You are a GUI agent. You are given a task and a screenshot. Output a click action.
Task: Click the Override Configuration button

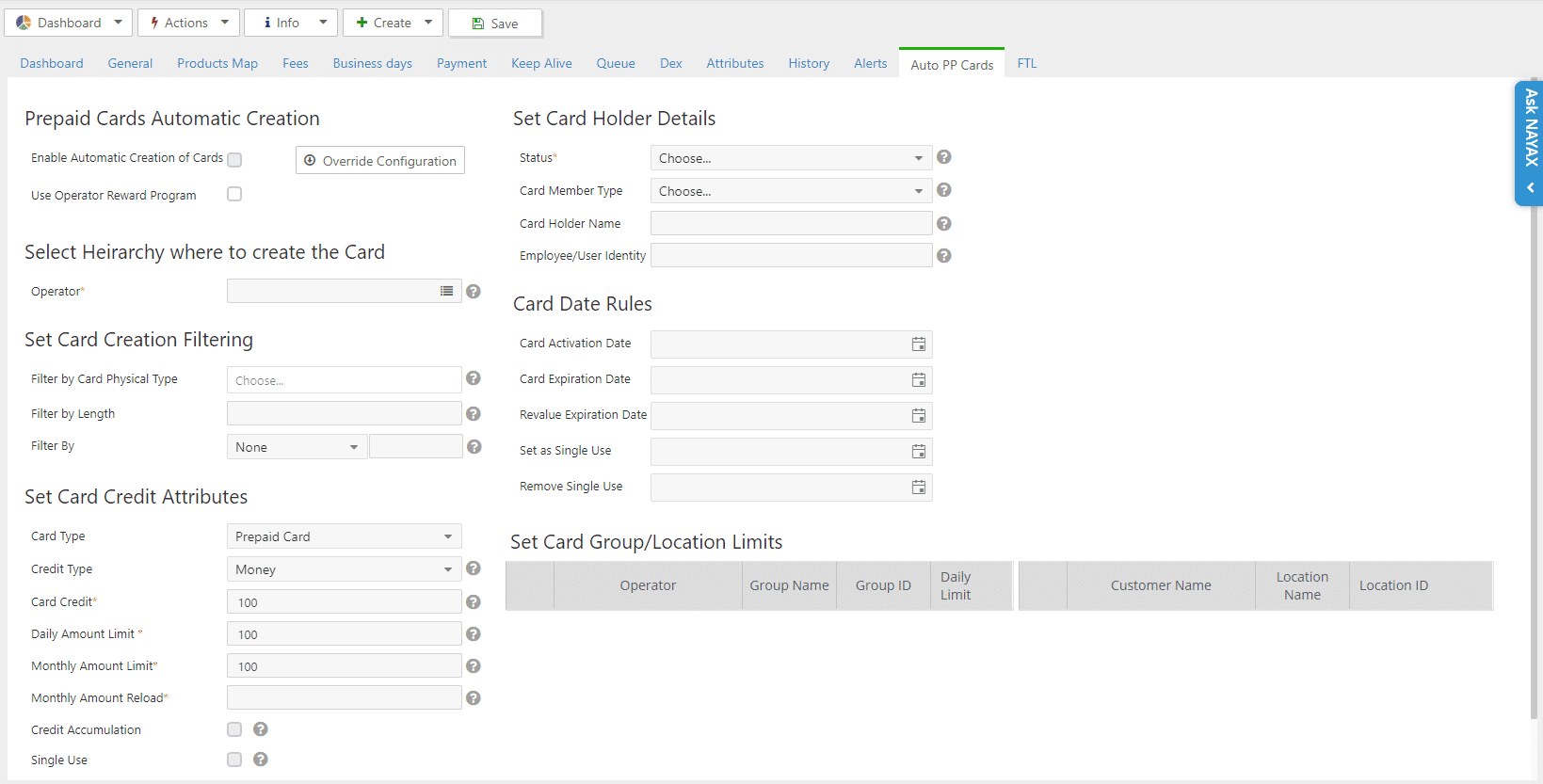pos(380,160)
